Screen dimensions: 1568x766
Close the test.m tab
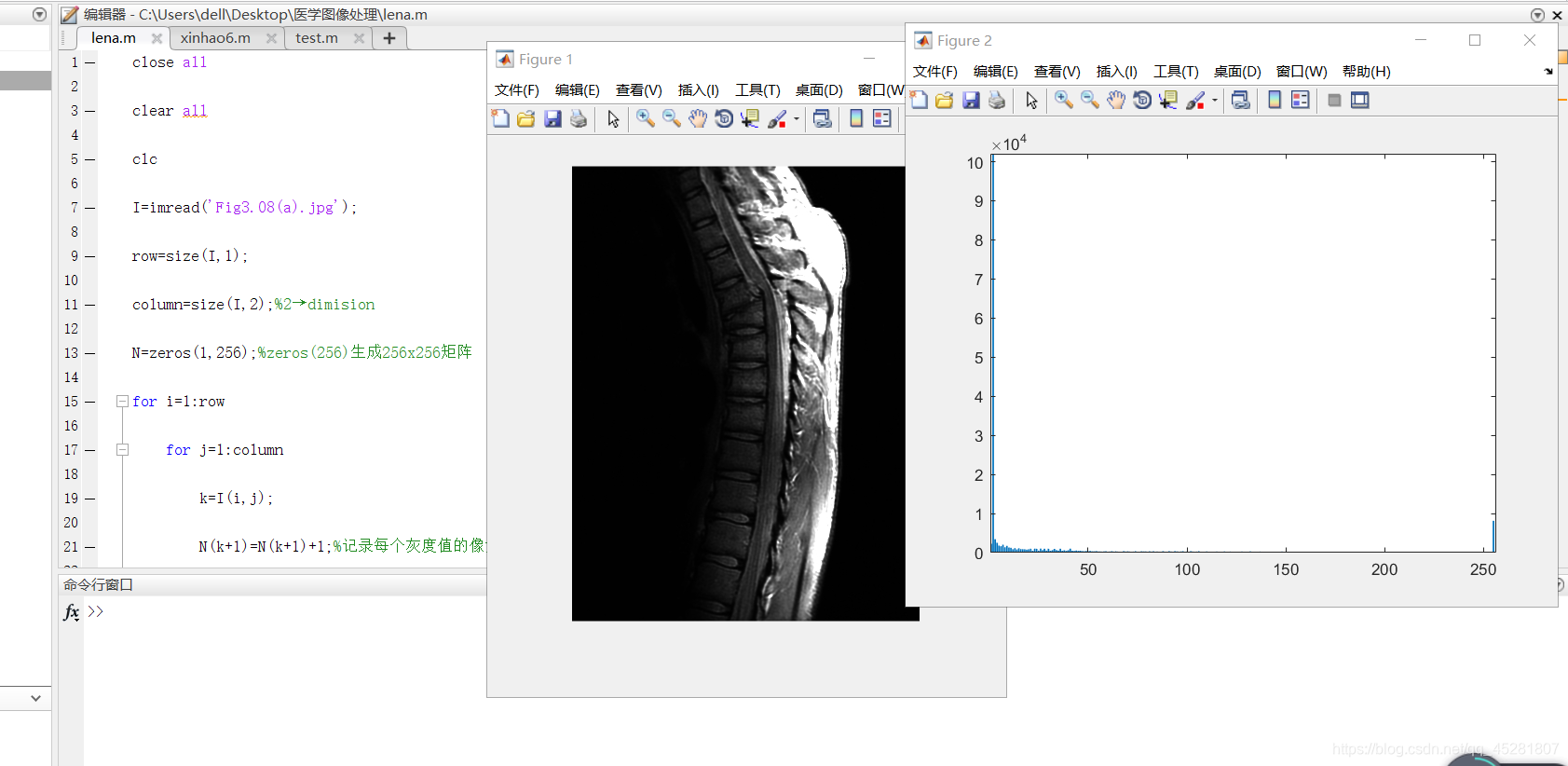[x=359, y=38]
